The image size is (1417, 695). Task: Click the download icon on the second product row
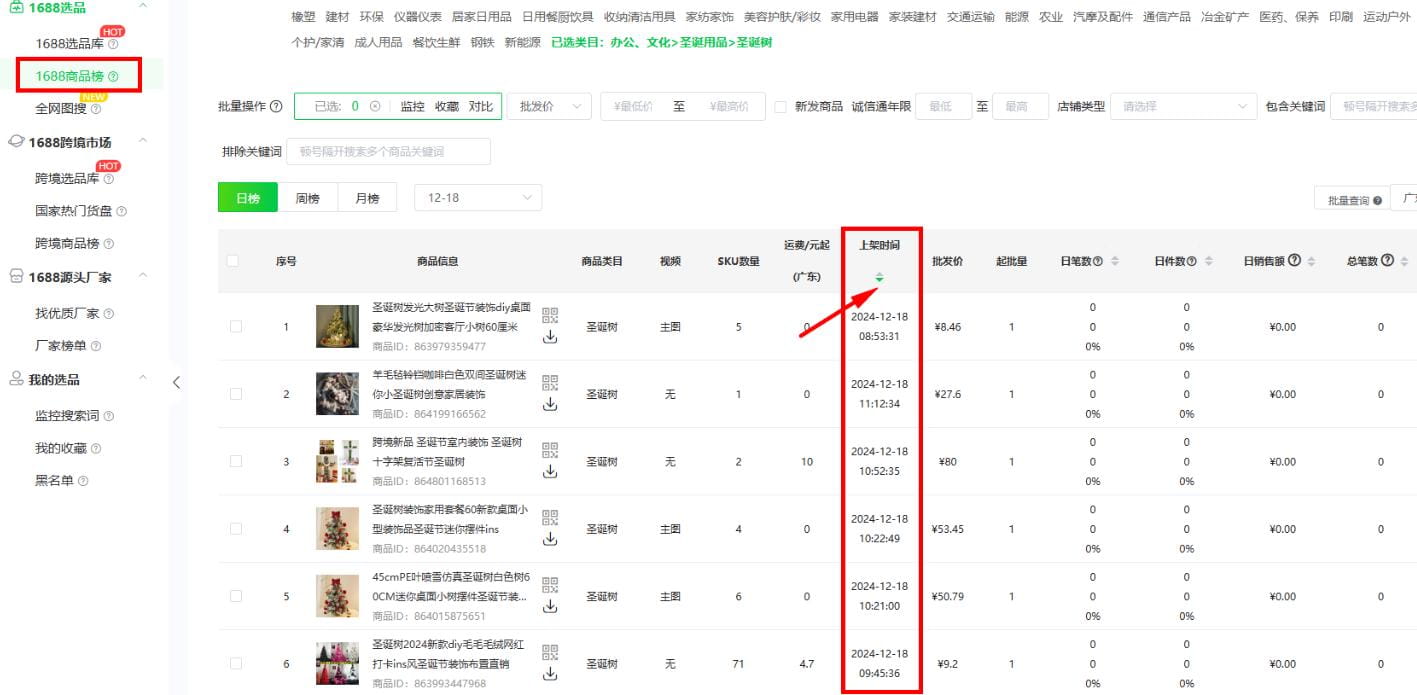pyautogui.click(x=549, y=405)
